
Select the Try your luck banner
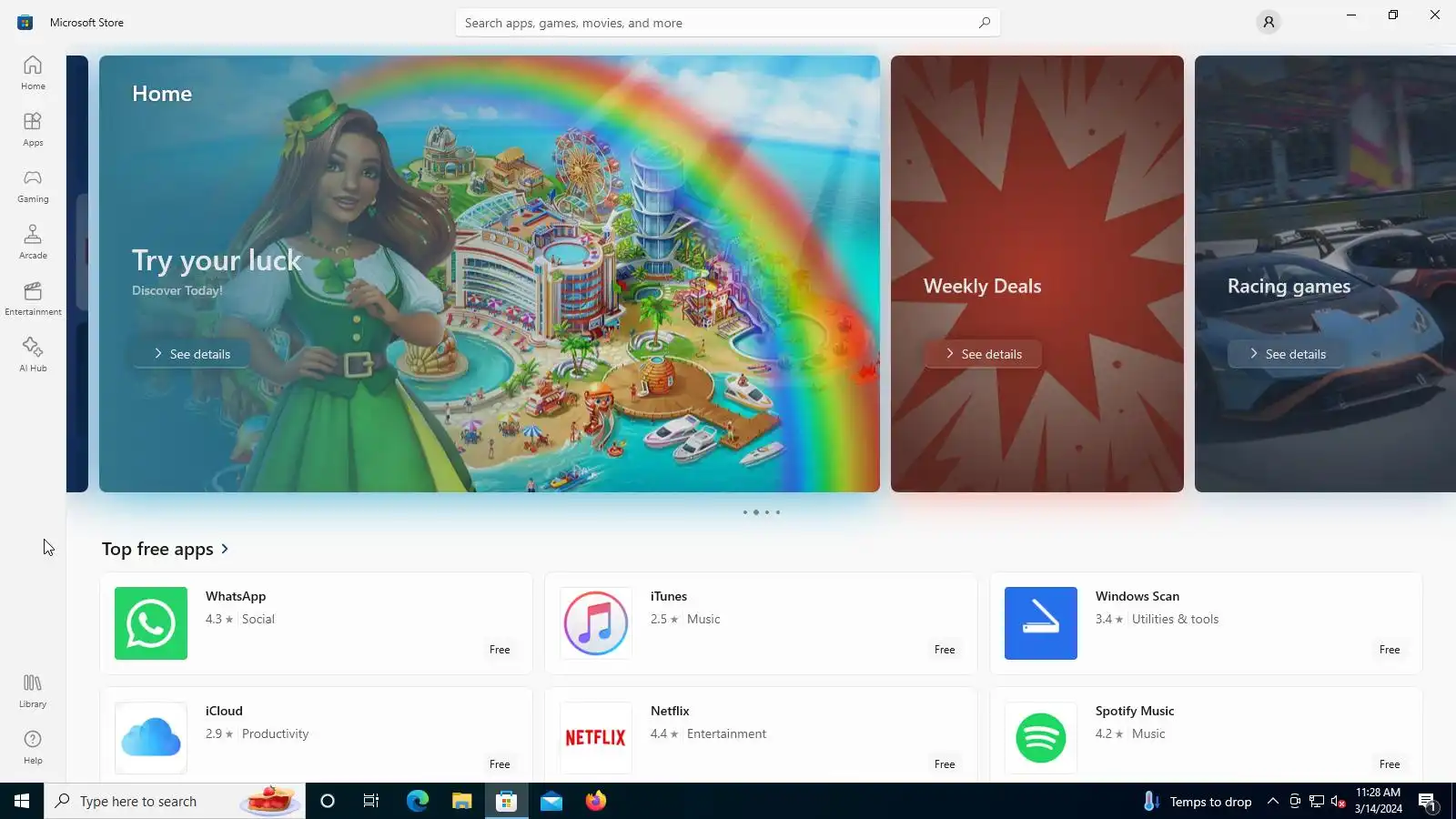pyautogui.click(x=490, y=274)
